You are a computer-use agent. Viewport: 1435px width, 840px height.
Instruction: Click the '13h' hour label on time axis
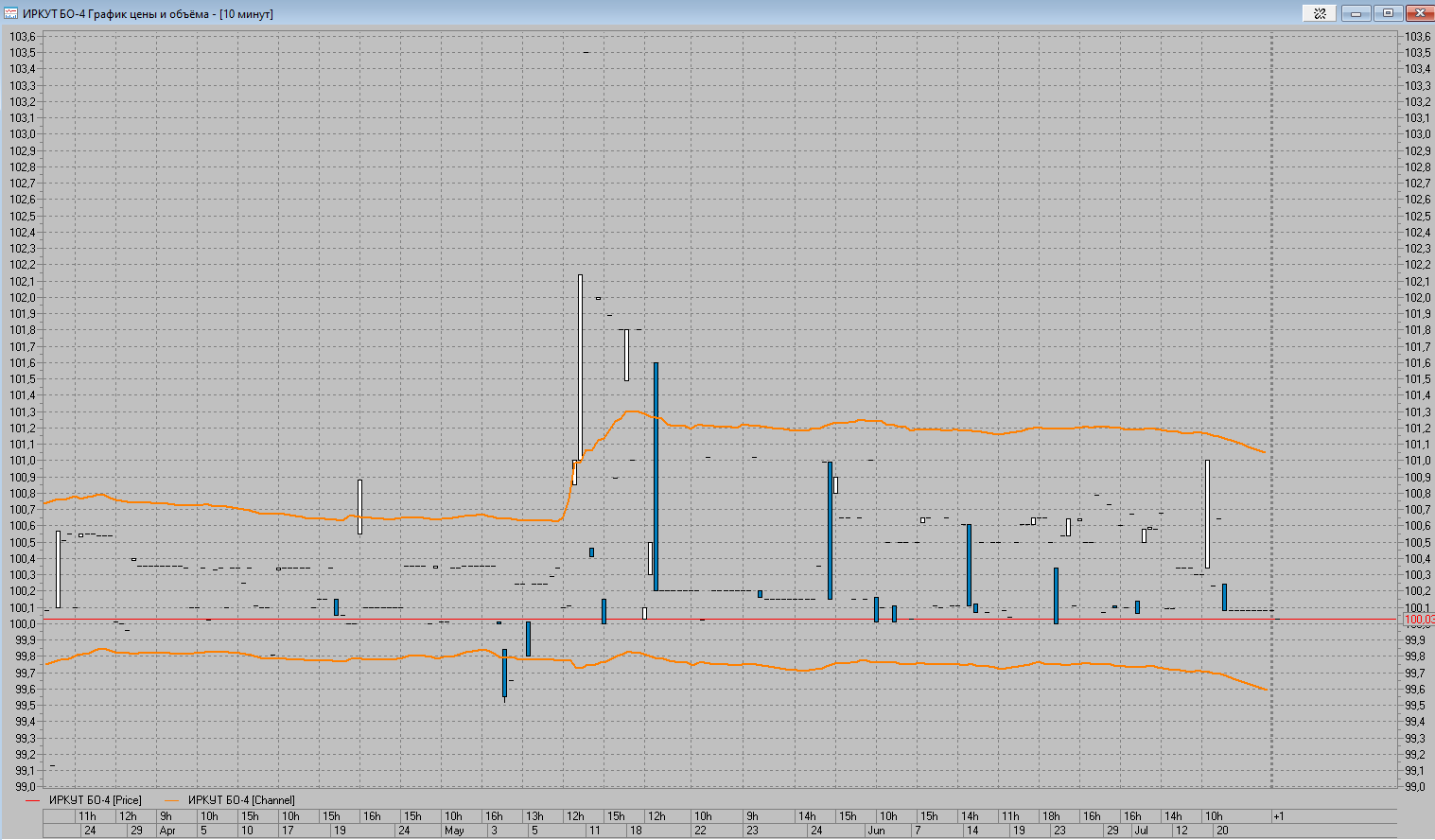tap(534, 816)
